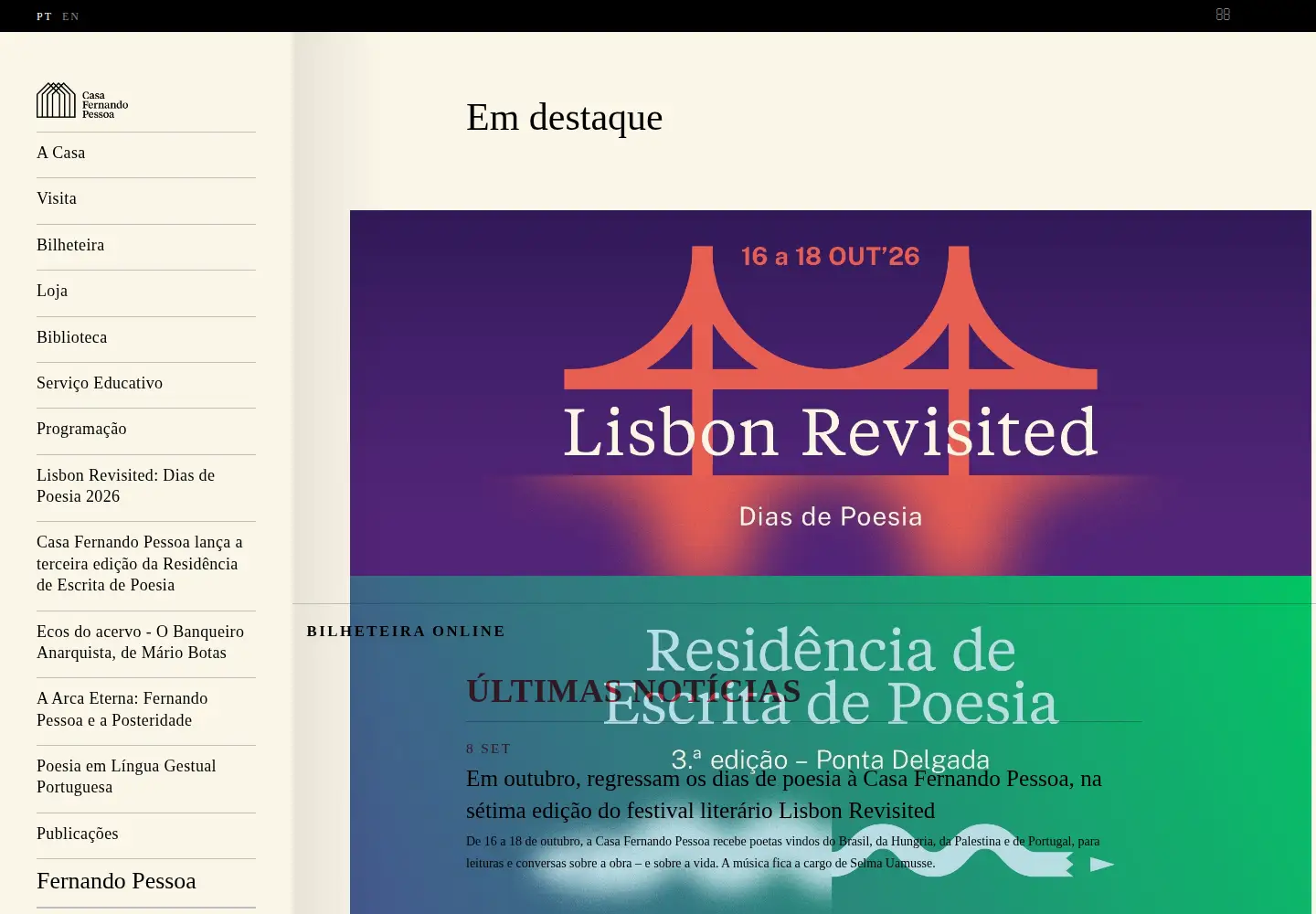This screenshot has height=914, width=1316.
Task: Click the four-square grid icon in the top bar
Action: tap(1223, 15)
